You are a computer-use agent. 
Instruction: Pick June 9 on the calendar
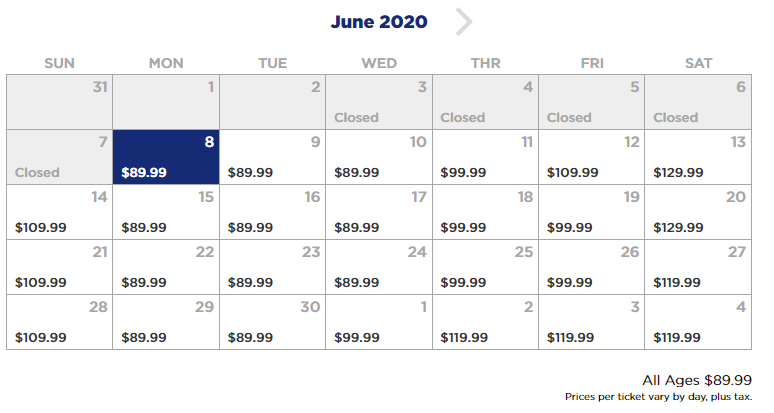[x=272, y=157]
